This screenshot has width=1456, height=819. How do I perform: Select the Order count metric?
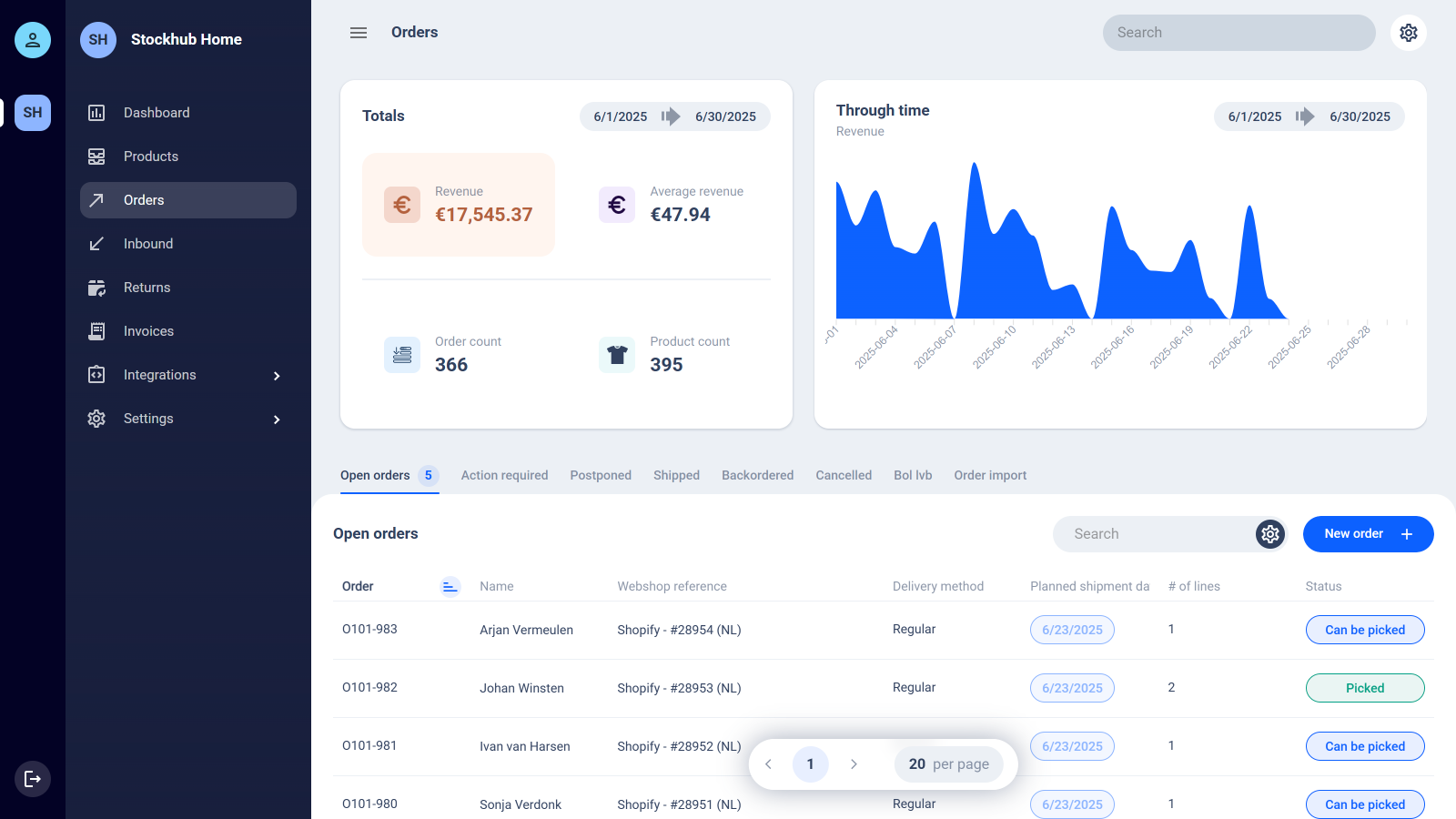451,355
